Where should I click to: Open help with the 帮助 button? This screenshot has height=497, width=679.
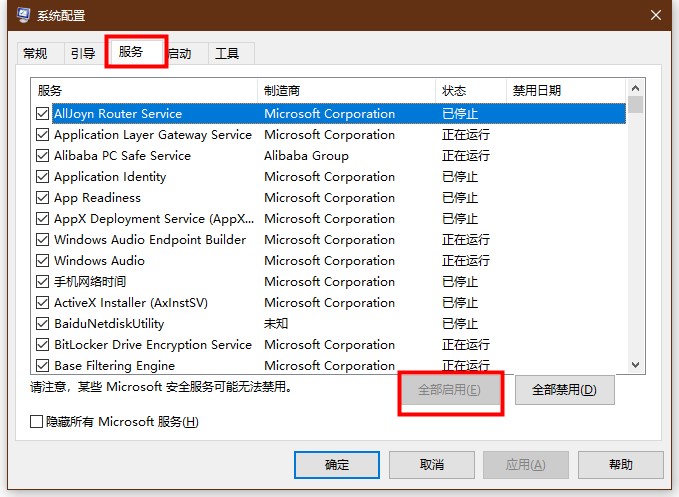click(x=620, y=465)
